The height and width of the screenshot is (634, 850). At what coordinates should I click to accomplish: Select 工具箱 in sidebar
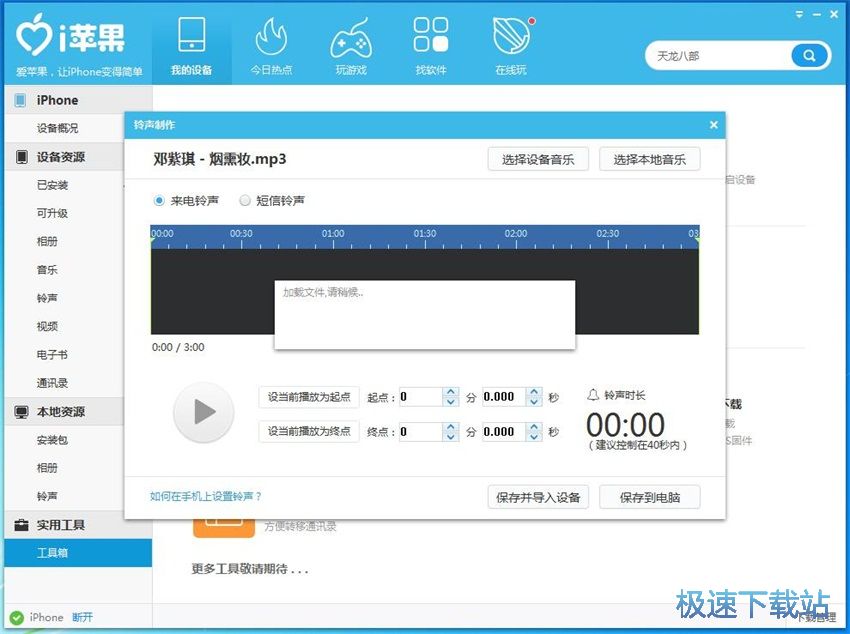click(78, 553)
